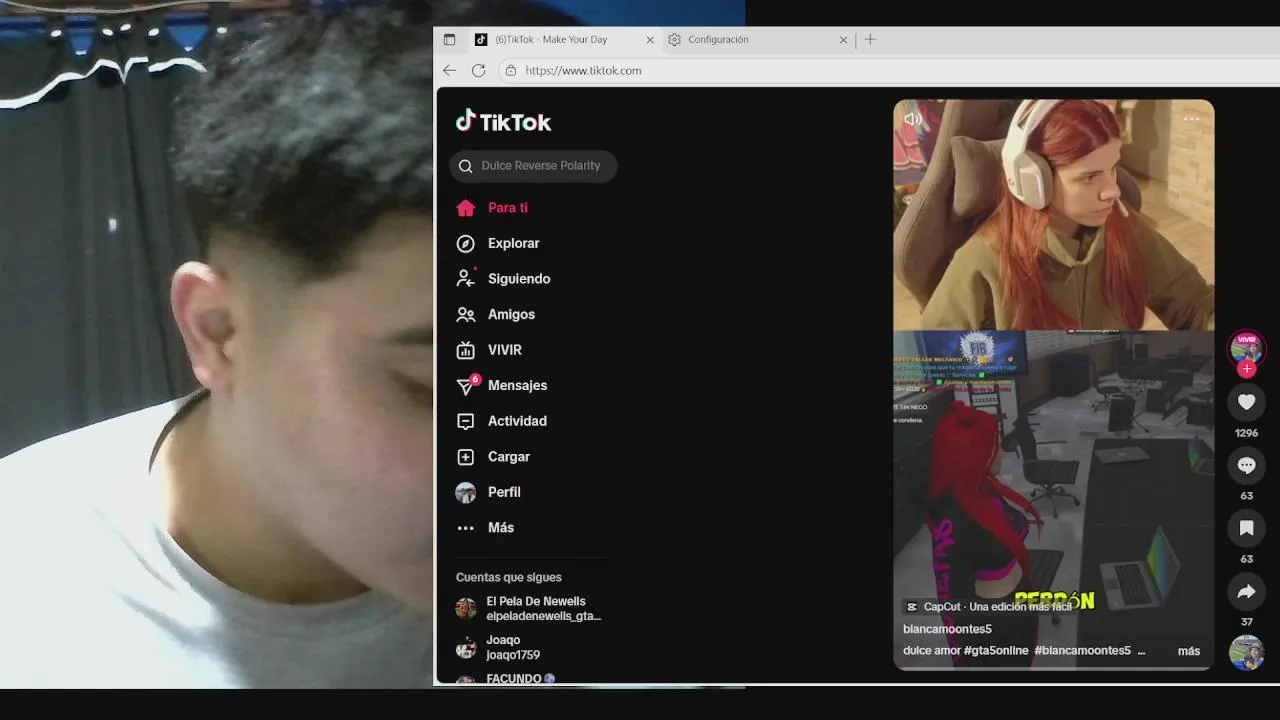Viewport: 1280px width, 720px height.
Task: Open the Amigos section
Action: coord(496,314)
